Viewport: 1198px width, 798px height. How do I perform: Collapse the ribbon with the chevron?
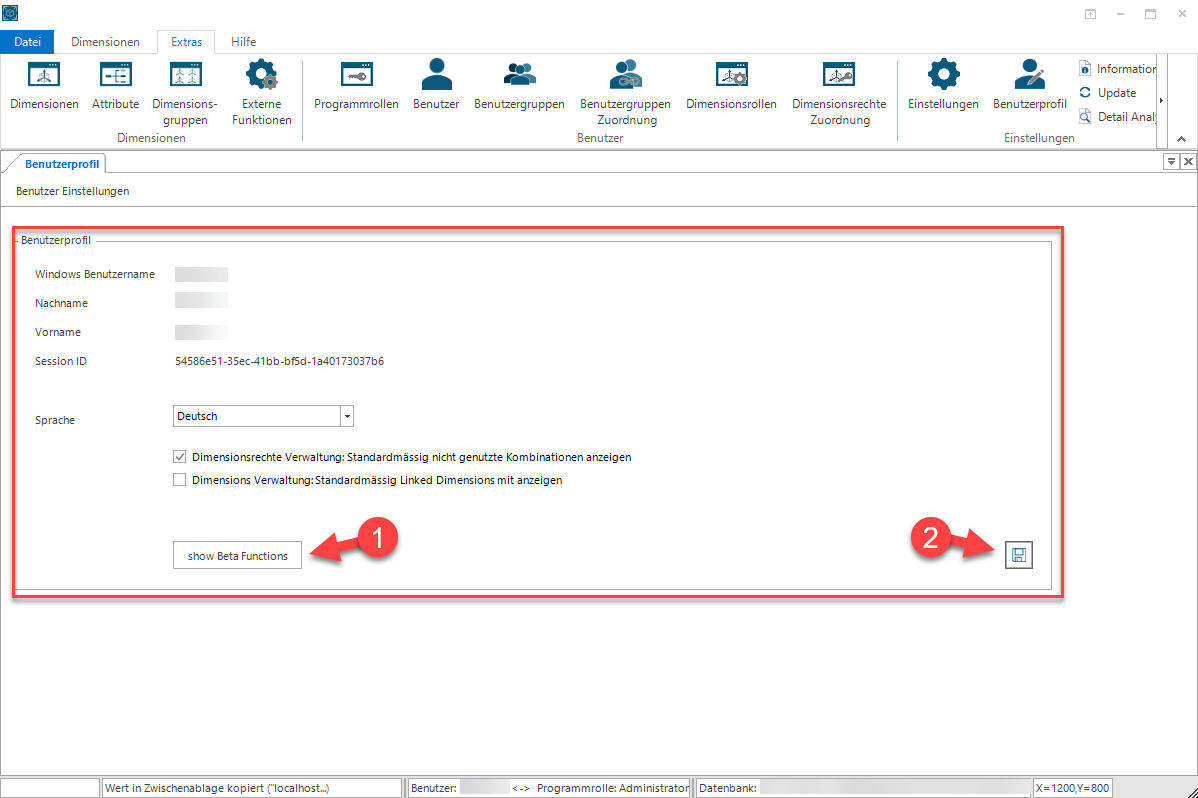coord(1181,138)
